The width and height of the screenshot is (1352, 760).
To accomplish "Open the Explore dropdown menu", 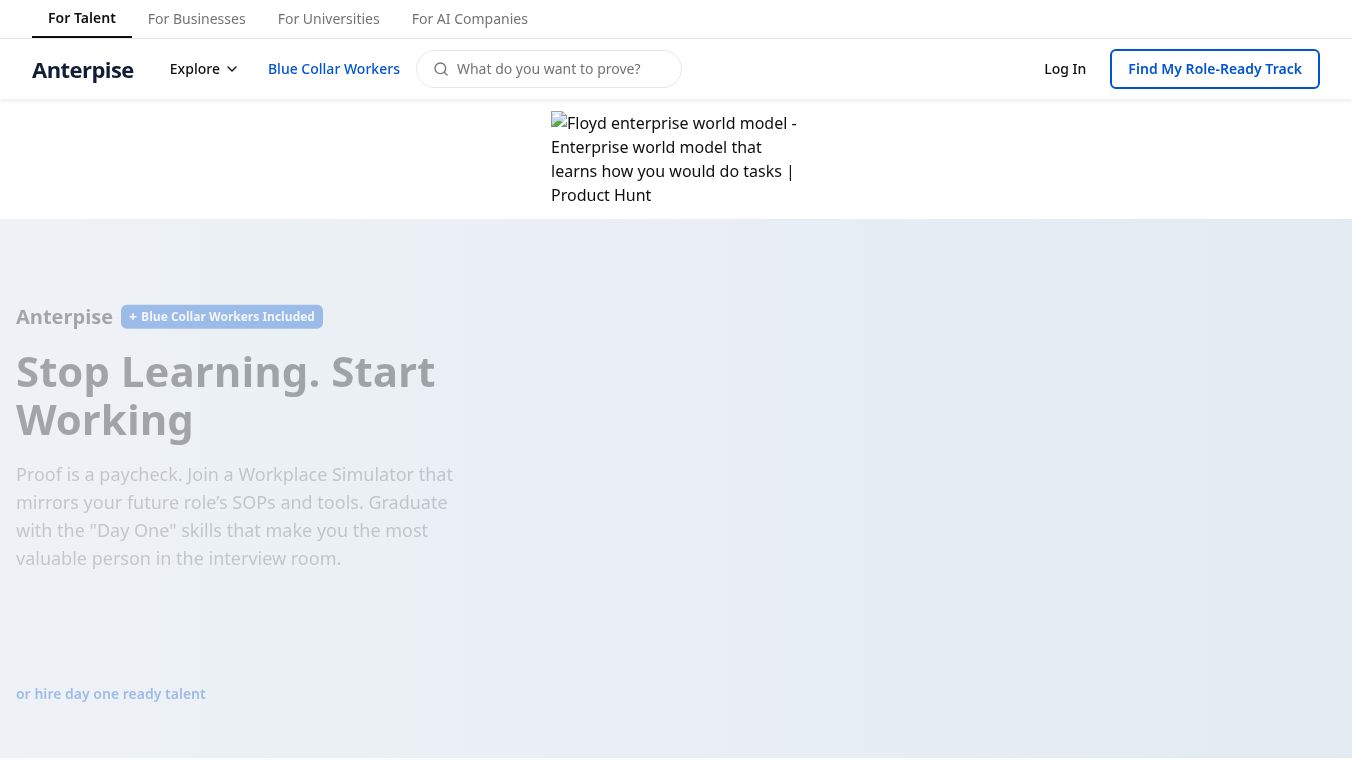I will point(203,69).
